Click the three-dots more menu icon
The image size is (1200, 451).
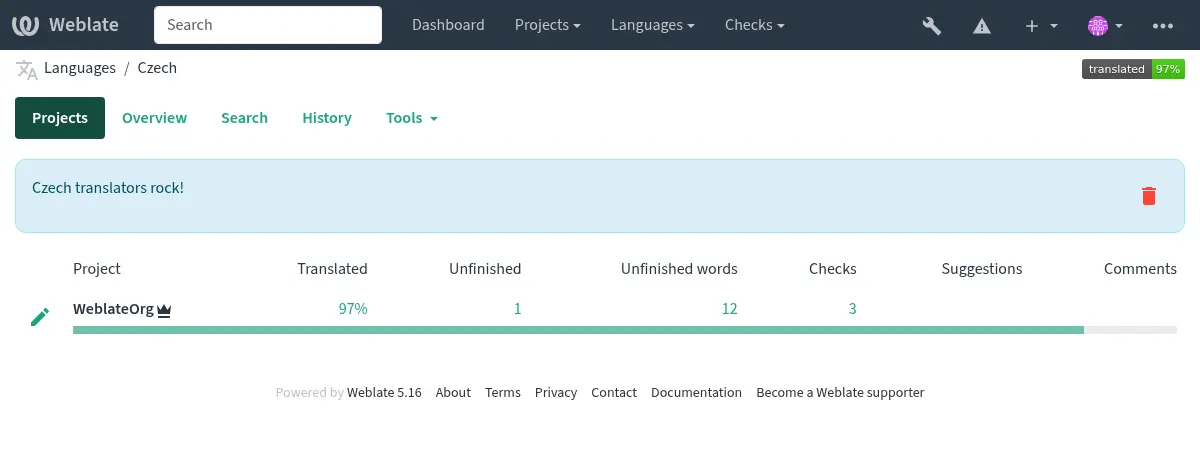tap(1162, 26)
